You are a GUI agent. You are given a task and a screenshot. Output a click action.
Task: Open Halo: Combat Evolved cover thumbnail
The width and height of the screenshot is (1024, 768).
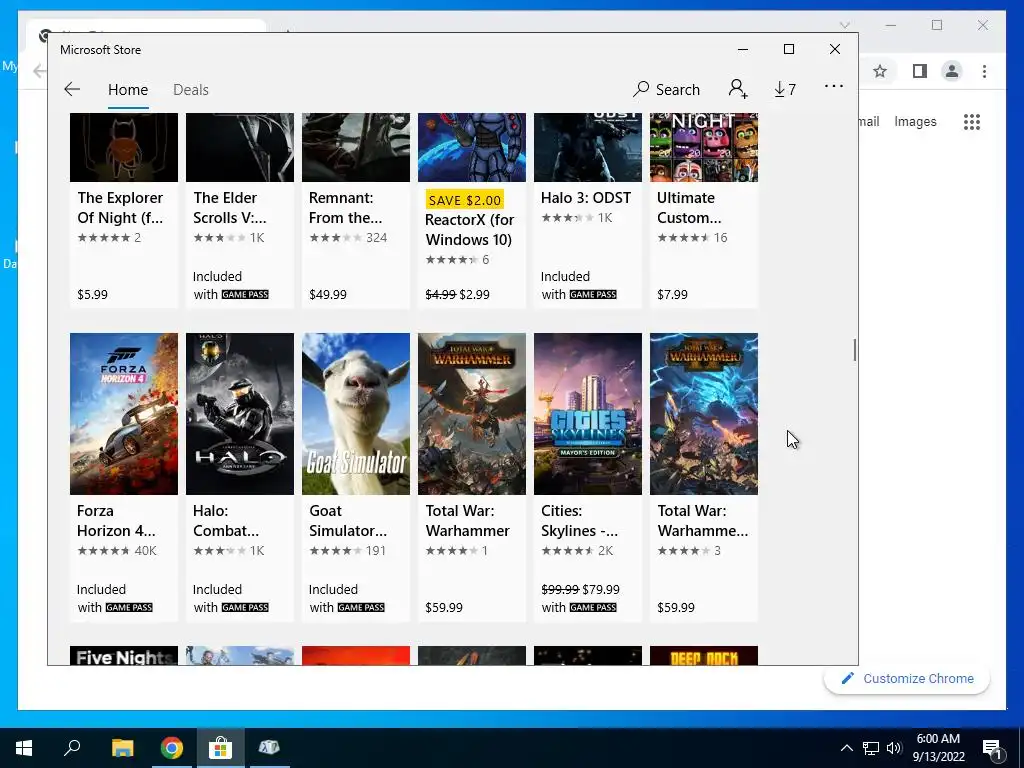tap(240, 413)
